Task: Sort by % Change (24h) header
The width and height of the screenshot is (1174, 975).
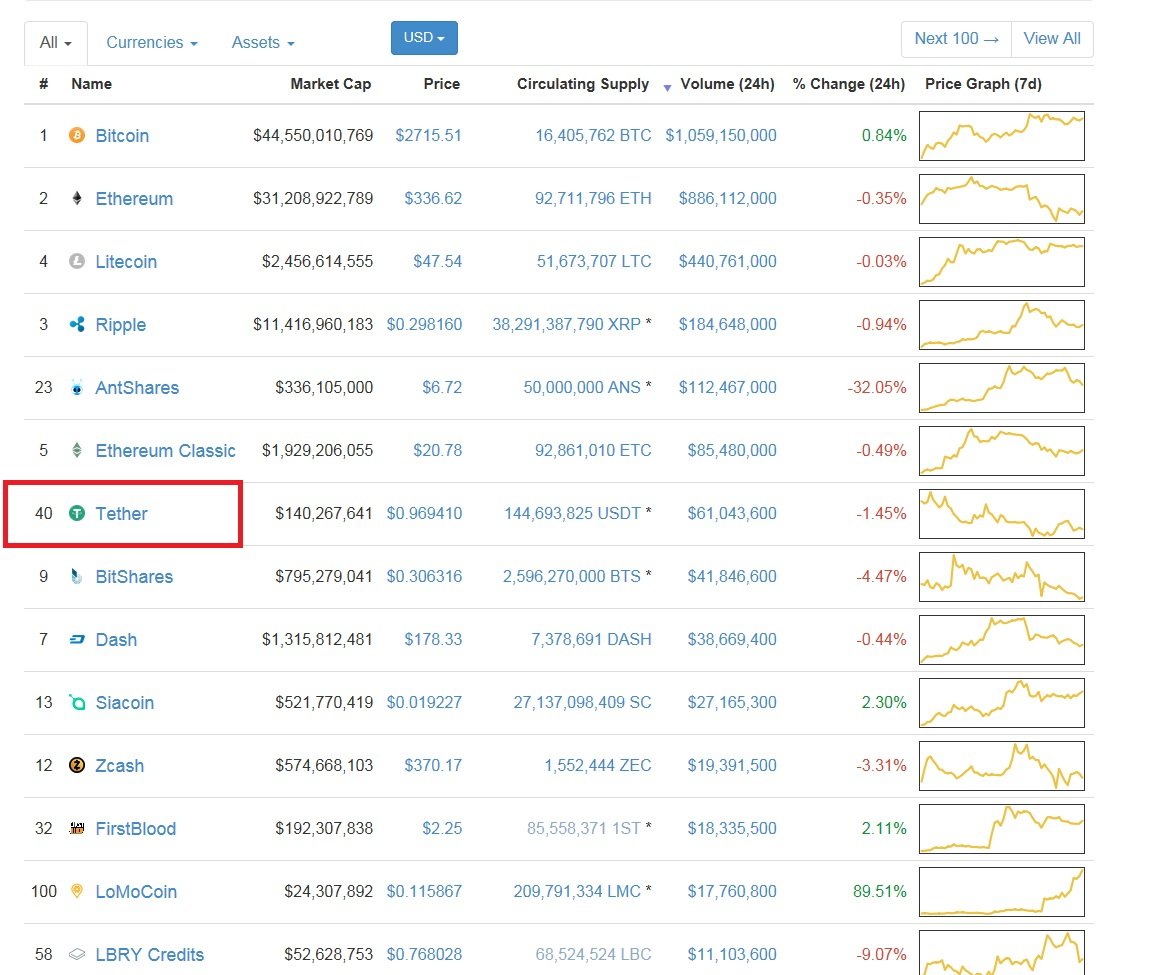Action: point(849,84)
